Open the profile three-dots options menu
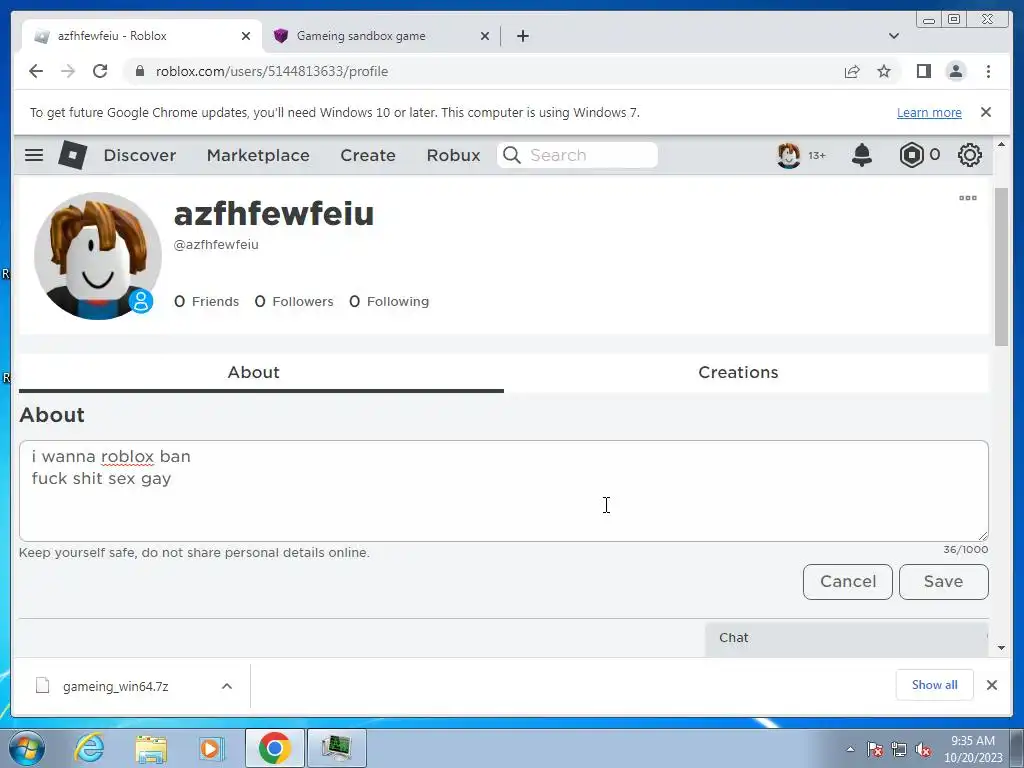 (967, 198)
